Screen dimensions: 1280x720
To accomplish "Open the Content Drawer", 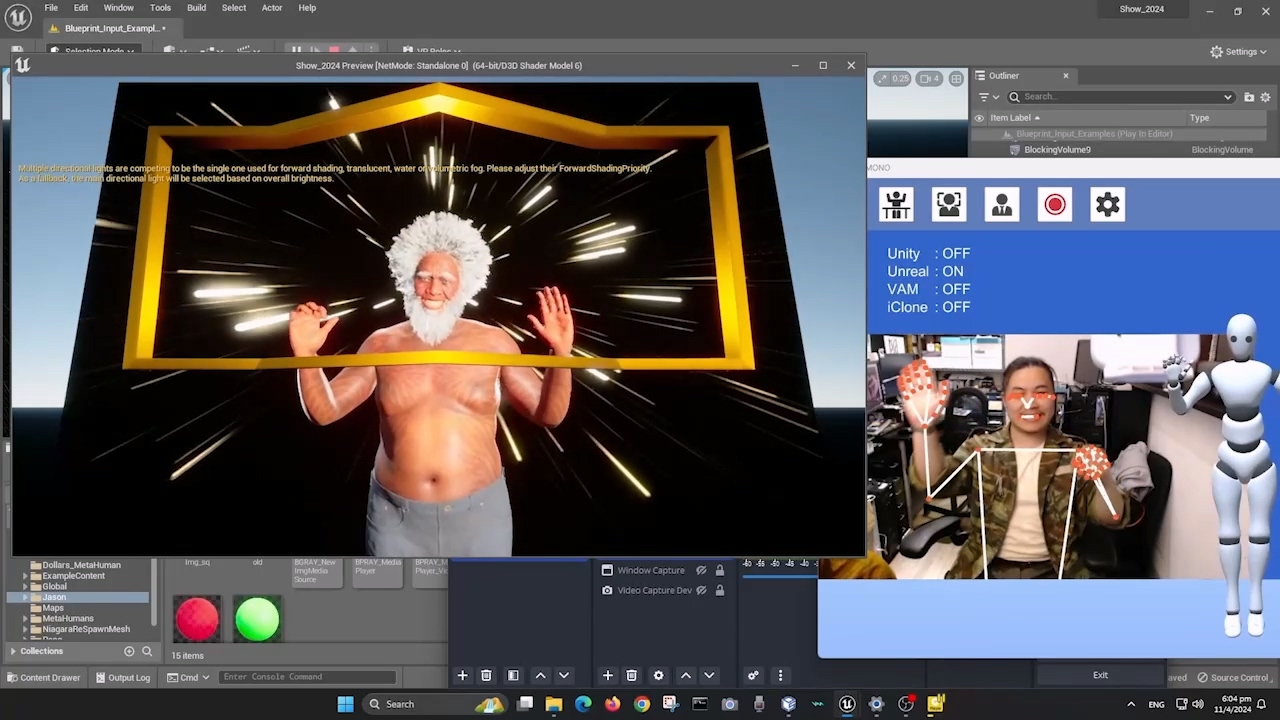I will 43,677.
